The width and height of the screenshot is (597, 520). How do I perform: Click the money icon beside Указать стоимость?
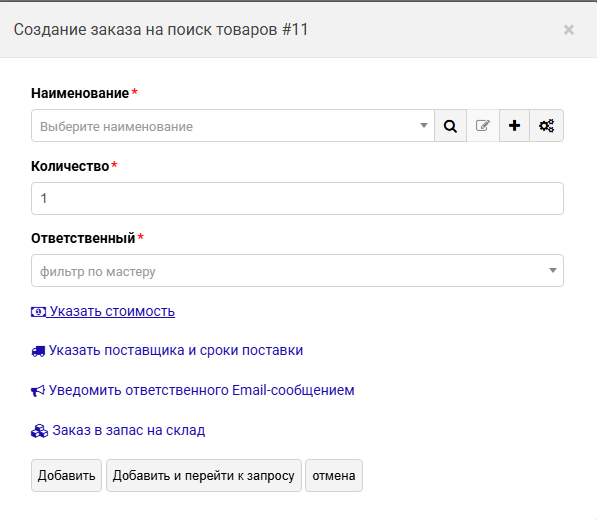point(38,312)
